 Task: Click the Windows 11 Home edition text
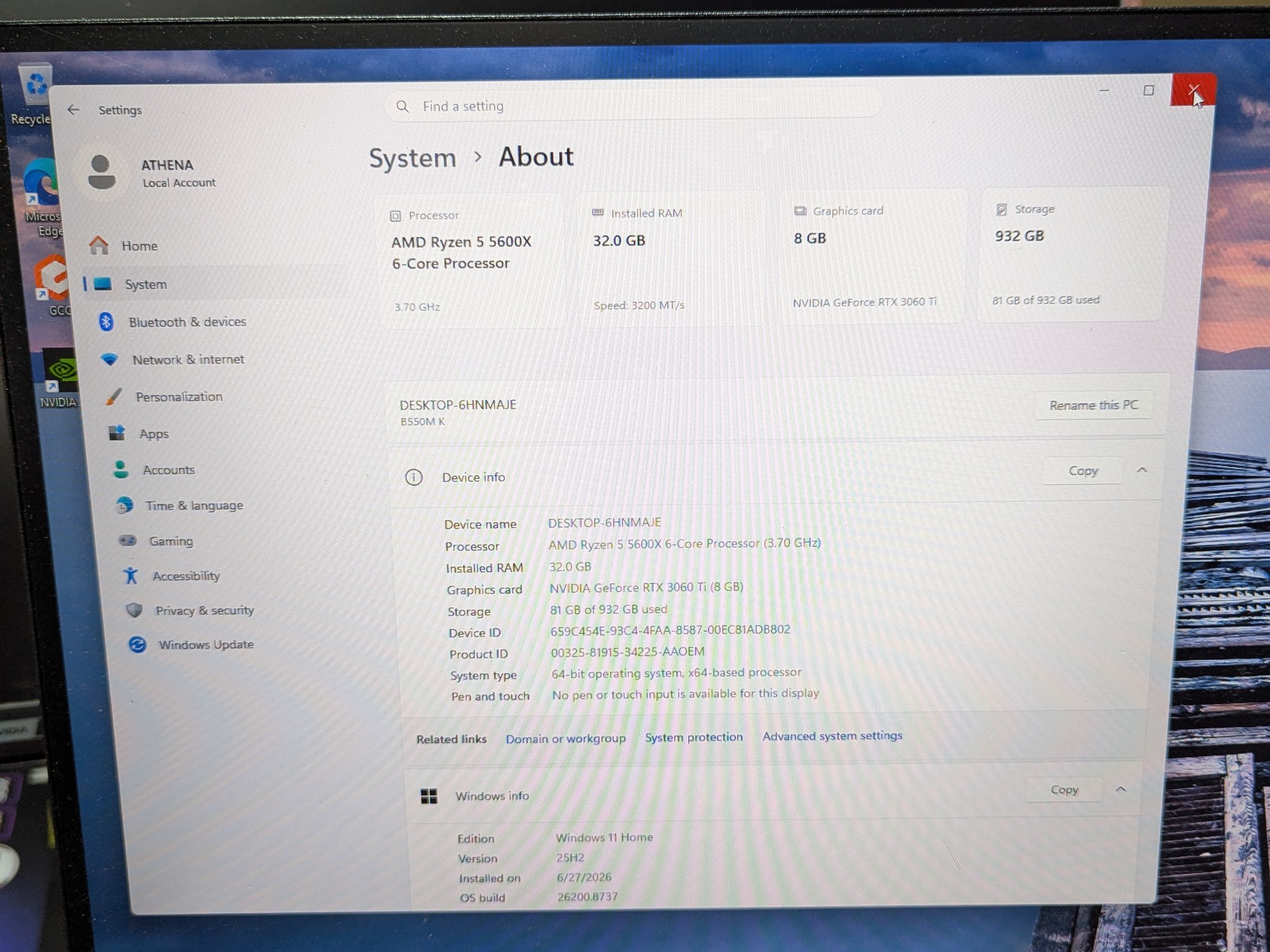[x=604, y=837]
